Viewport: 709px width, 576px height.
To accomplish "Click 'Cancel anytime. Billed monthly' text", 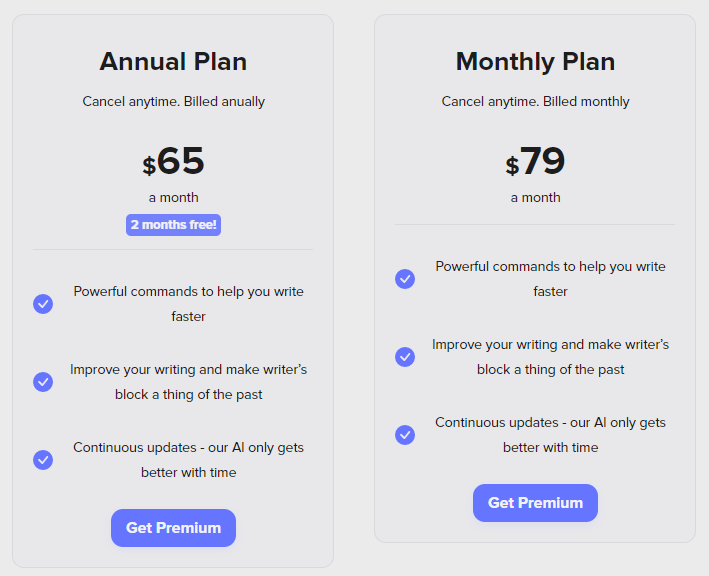I will click(x=535, y=101).
